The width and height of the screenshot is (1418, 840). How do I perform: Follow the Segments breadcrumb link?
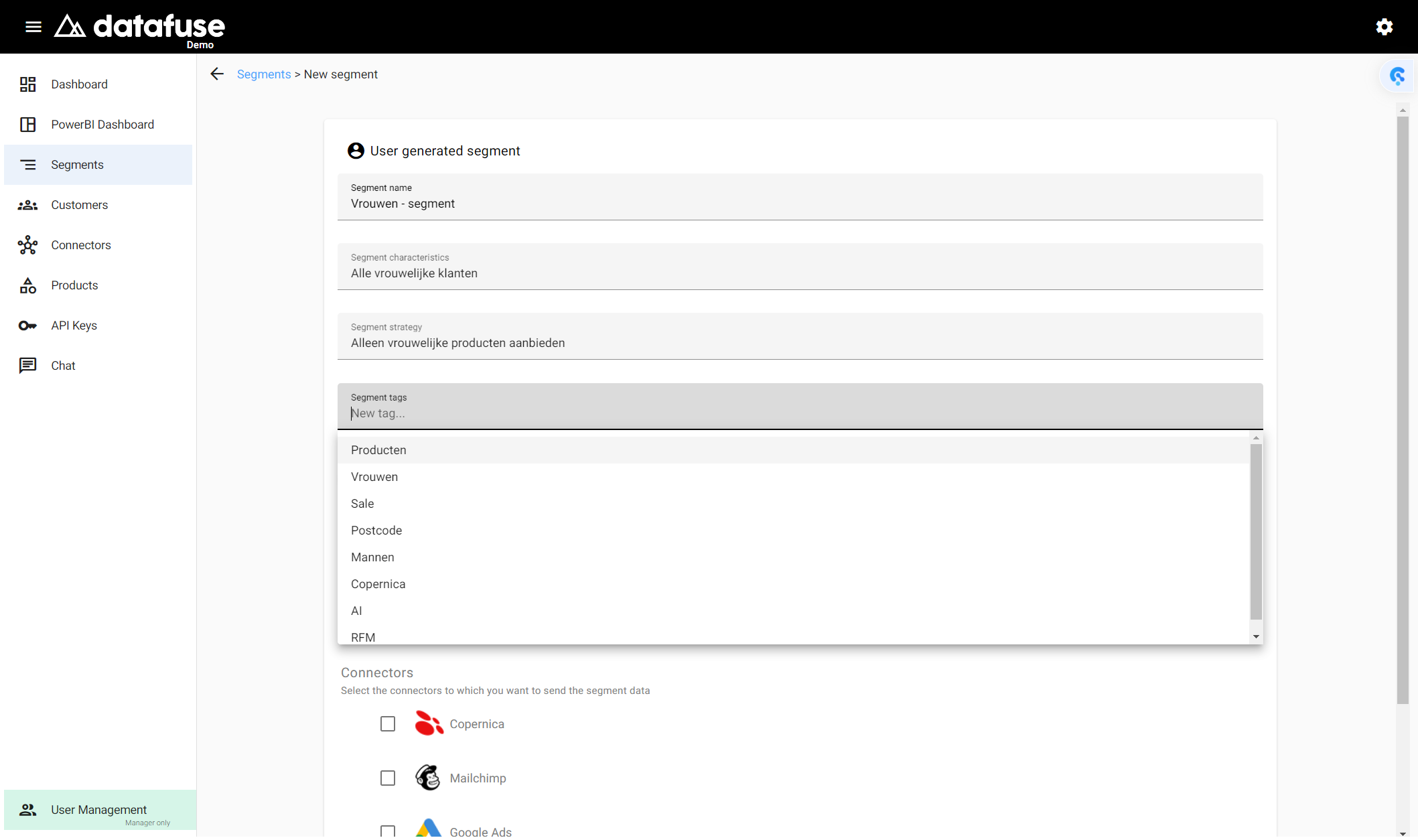(x=264, y=74)
